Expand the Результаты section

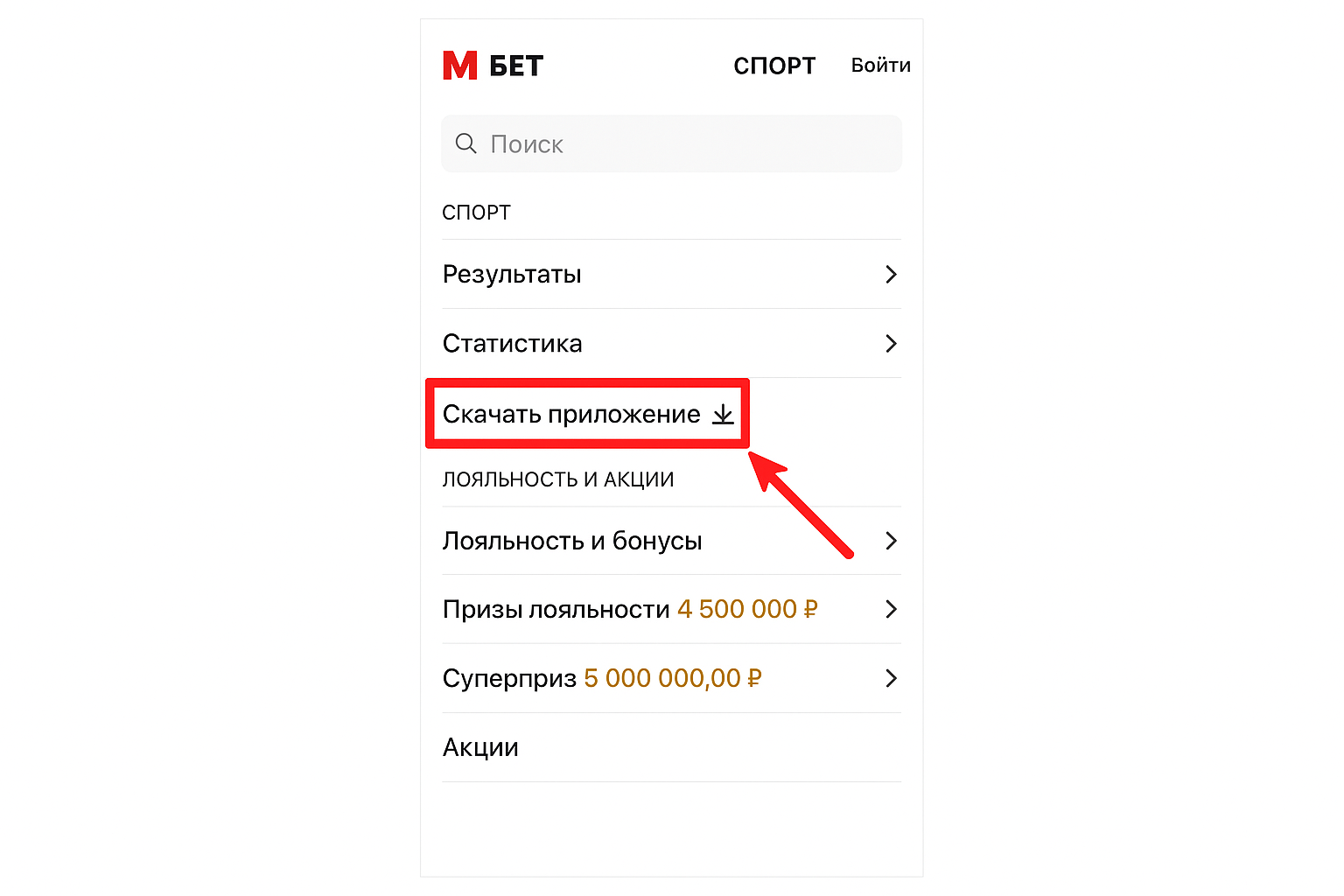(x=512, y=274)
